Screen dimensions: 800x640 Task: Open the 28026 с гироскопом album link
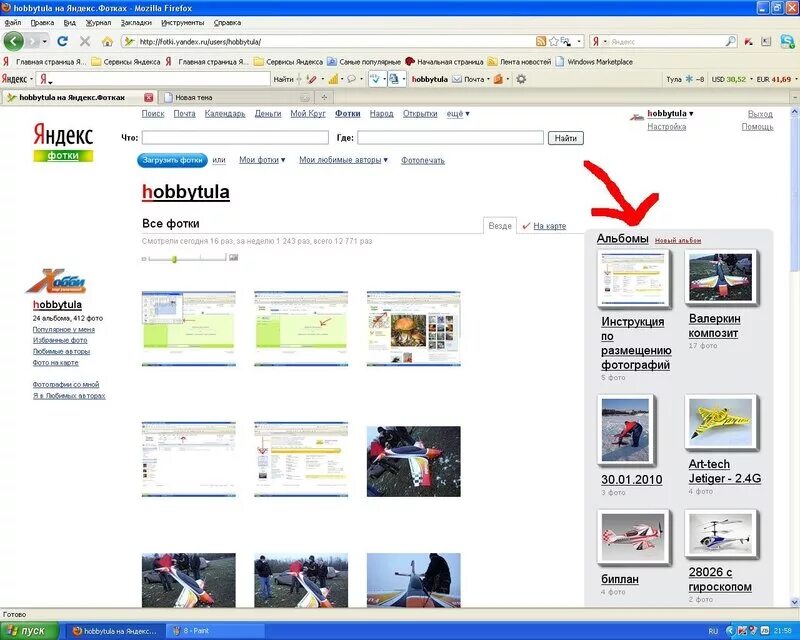pos(720,579)
